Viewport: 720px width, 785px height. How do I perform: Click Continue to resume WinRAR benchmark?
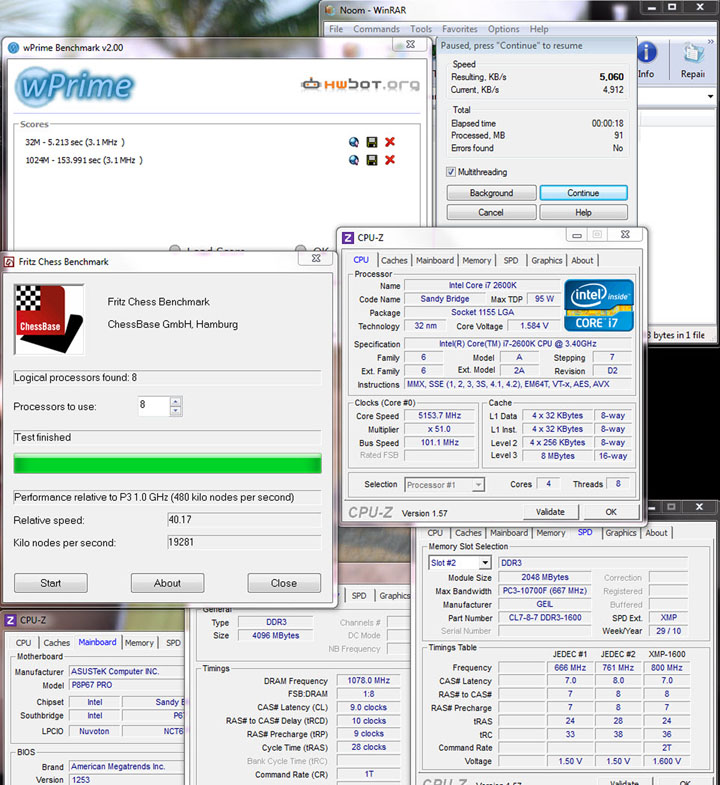click(583, 193)
